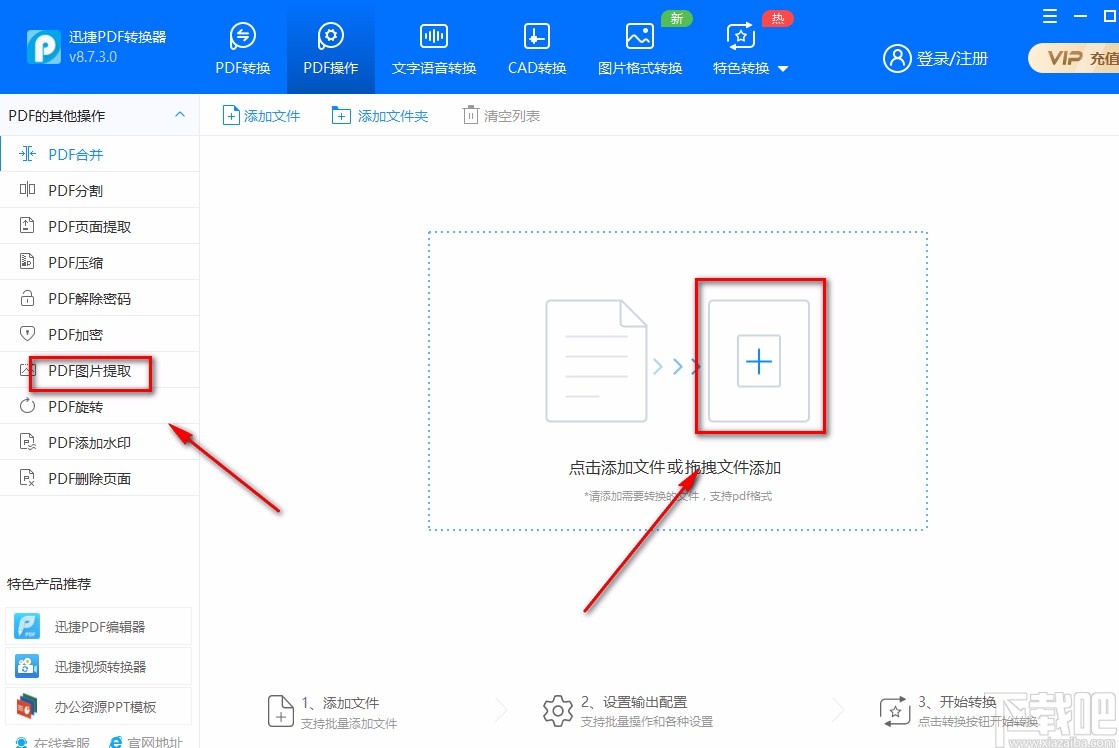Click the user avatar icon beside 登录/注册
This screenshot has width=1119, height=748.
pos(897,59)
